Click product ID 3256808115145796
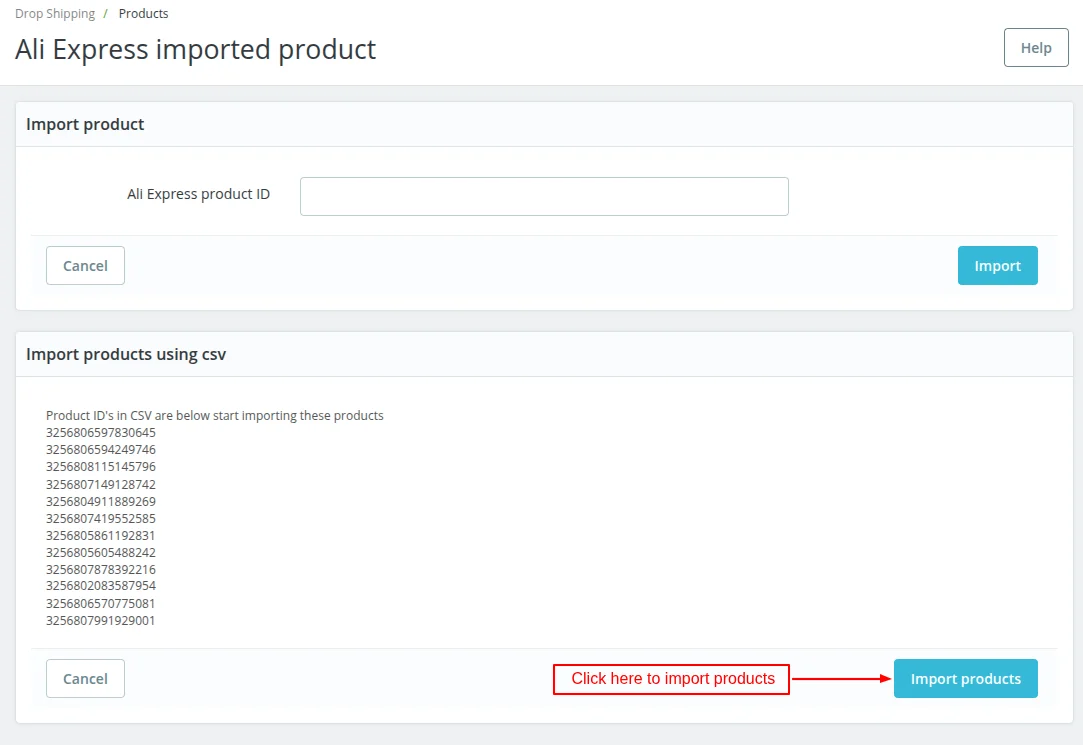 point(101,467)
